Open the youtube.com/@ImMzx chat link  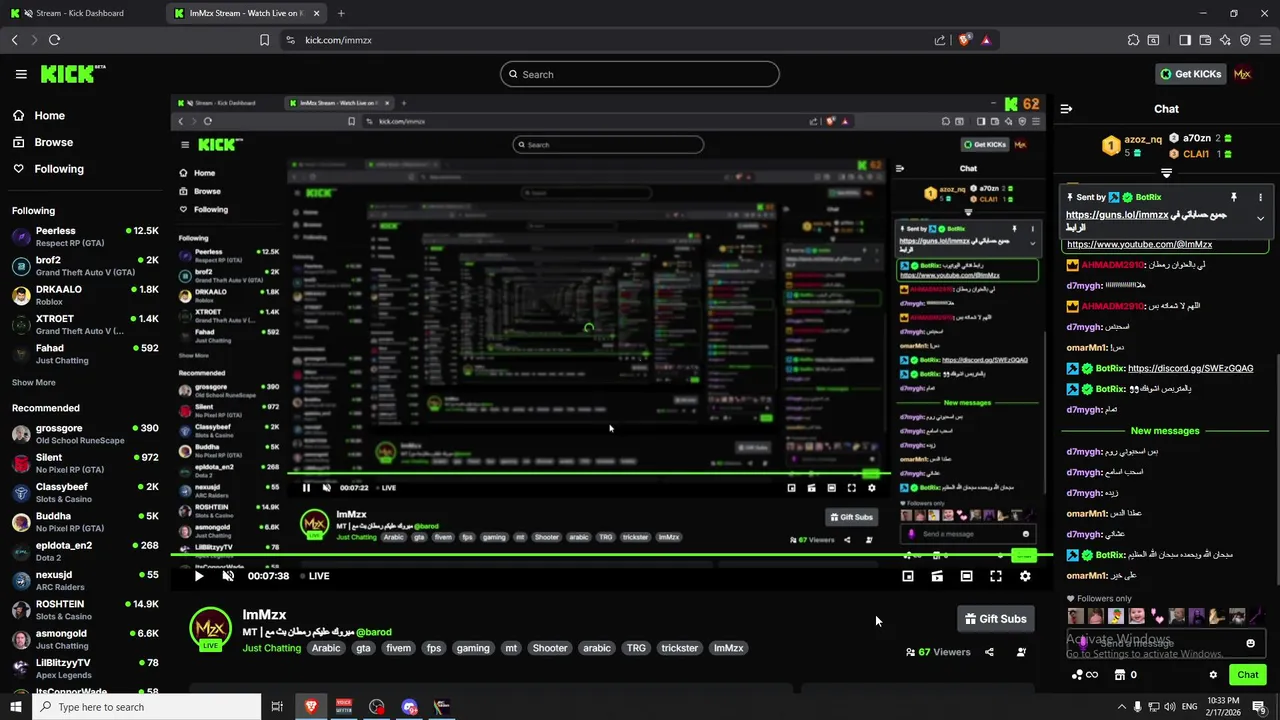click(1139, 244)
